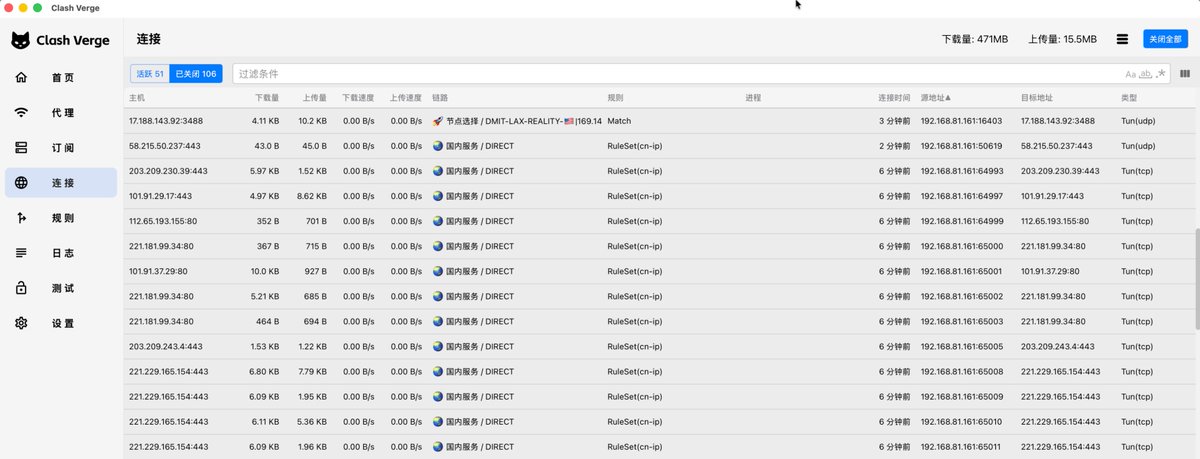
Task: Open 订阅 (Profiles) in the sidebar
Action: click(x=61, y=148)
